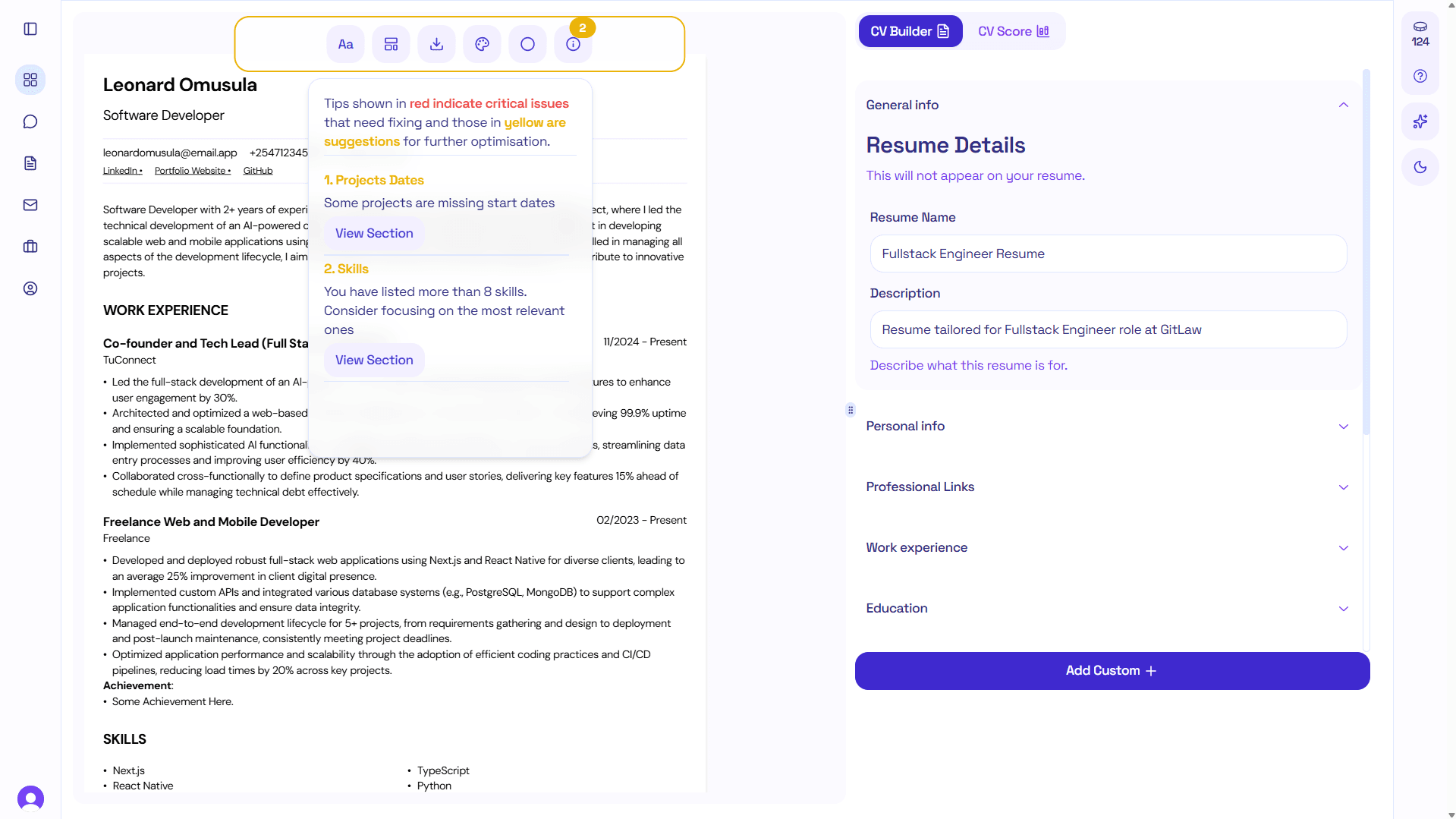The height and width of the screenshot is (819, 1456).
Task: Open the documents section in the sidebar
Action: click(30, 162)
